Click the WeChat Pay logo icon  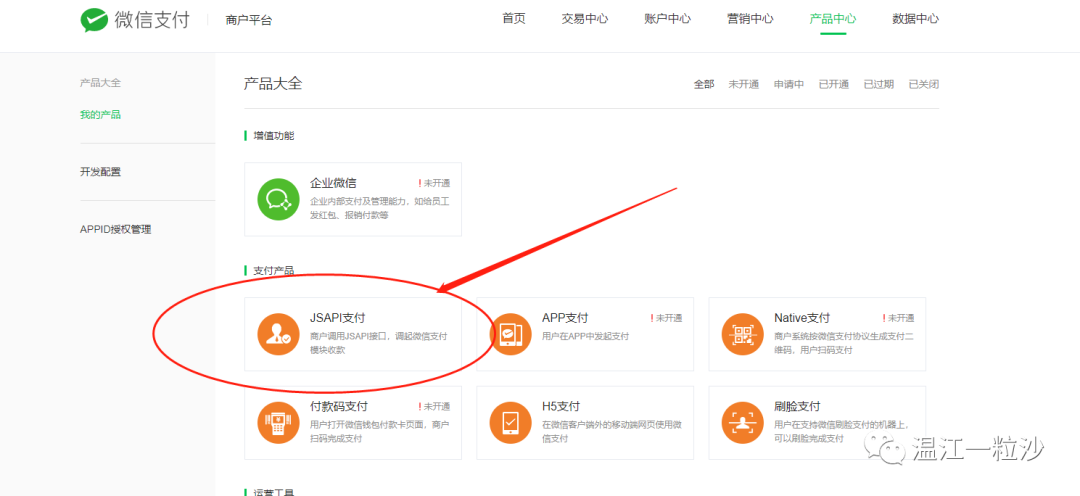coord(94,19)
